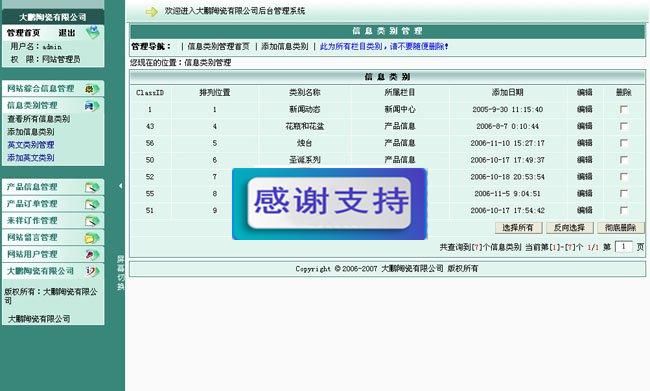Viewport: 650px width, 391px height.
Task: Click the 排列位置 column header
Action: coord(215,92)
